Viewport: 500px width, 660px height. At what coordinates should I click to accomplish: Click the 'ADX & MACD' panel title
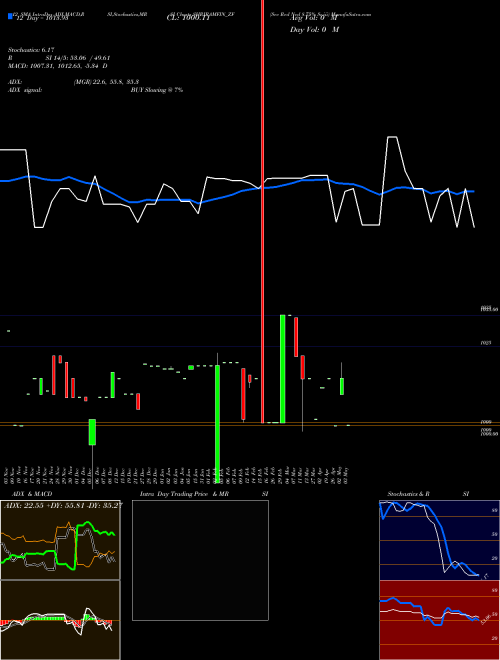32,494
